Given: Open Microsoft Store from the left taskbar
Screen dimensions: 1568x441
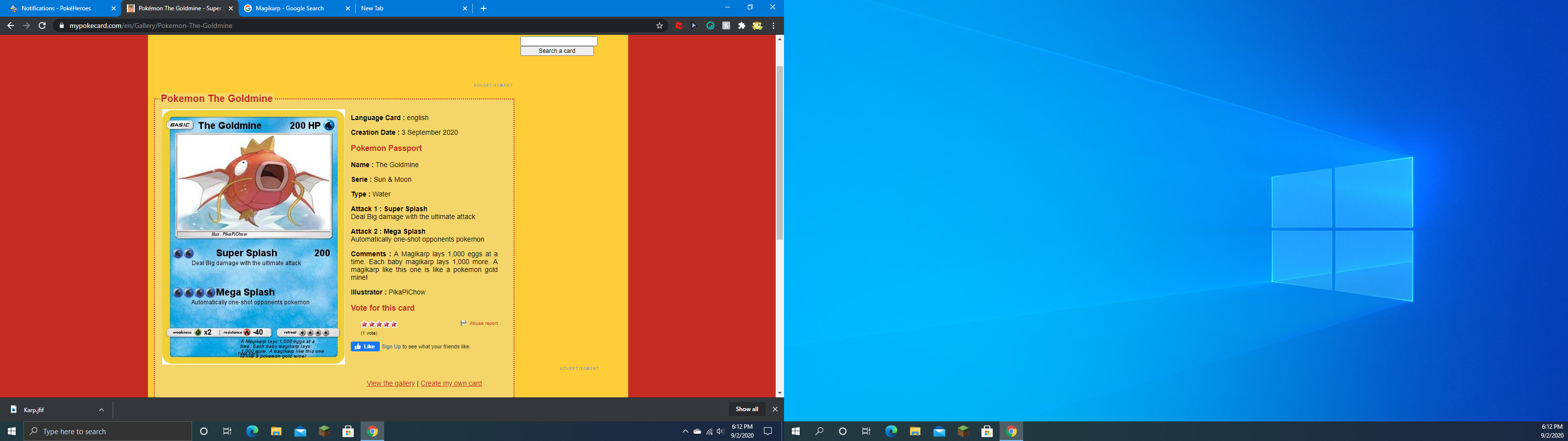Looking at the screenshot, I should click(348, 431).
